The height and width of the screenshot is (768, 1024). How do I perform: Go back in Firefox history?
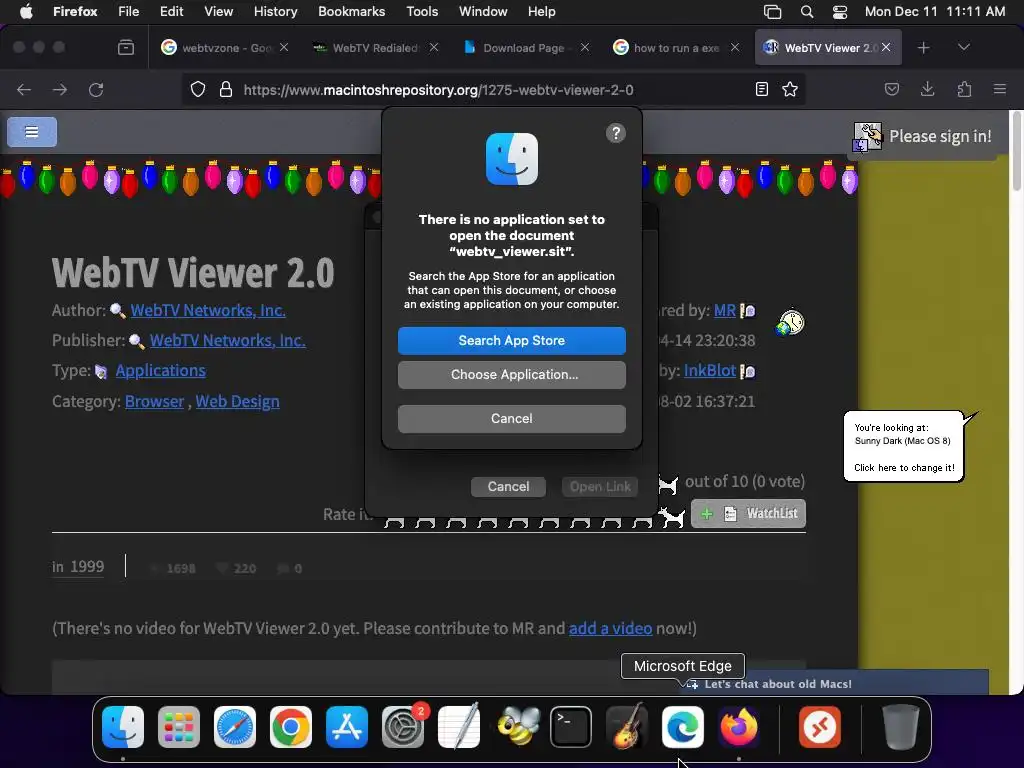24,89
